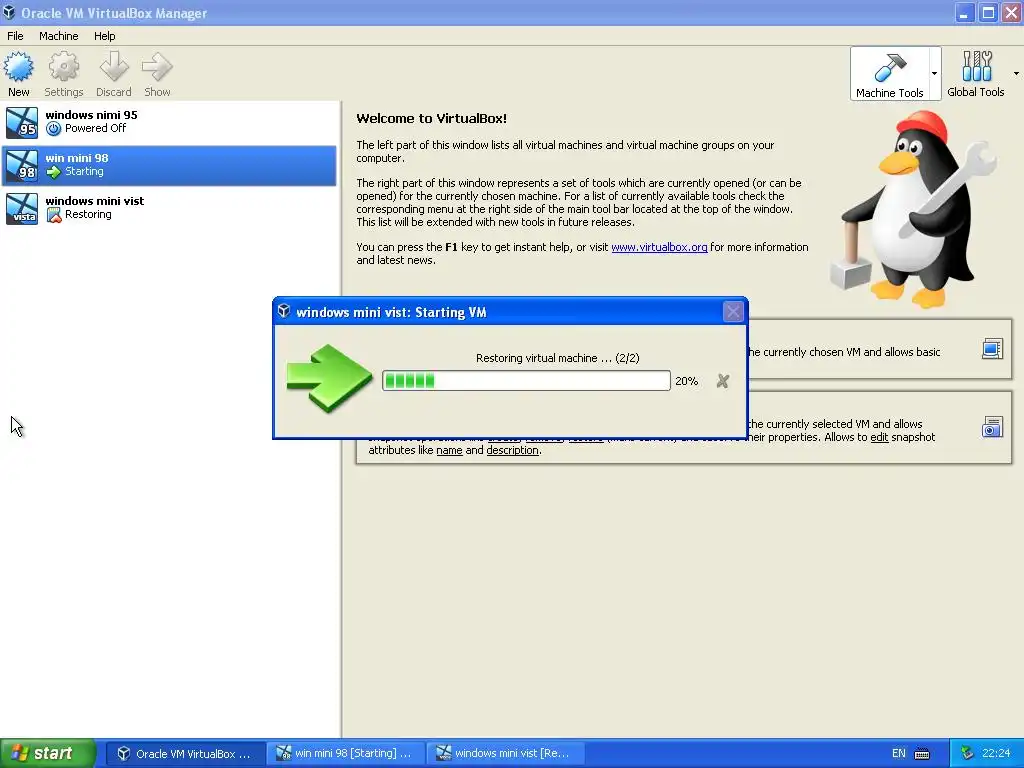Image resolution: width=1024 pixels, height=768 pixels.
Task: Open the Details tool monitor icon
Action: coord(992,349)
